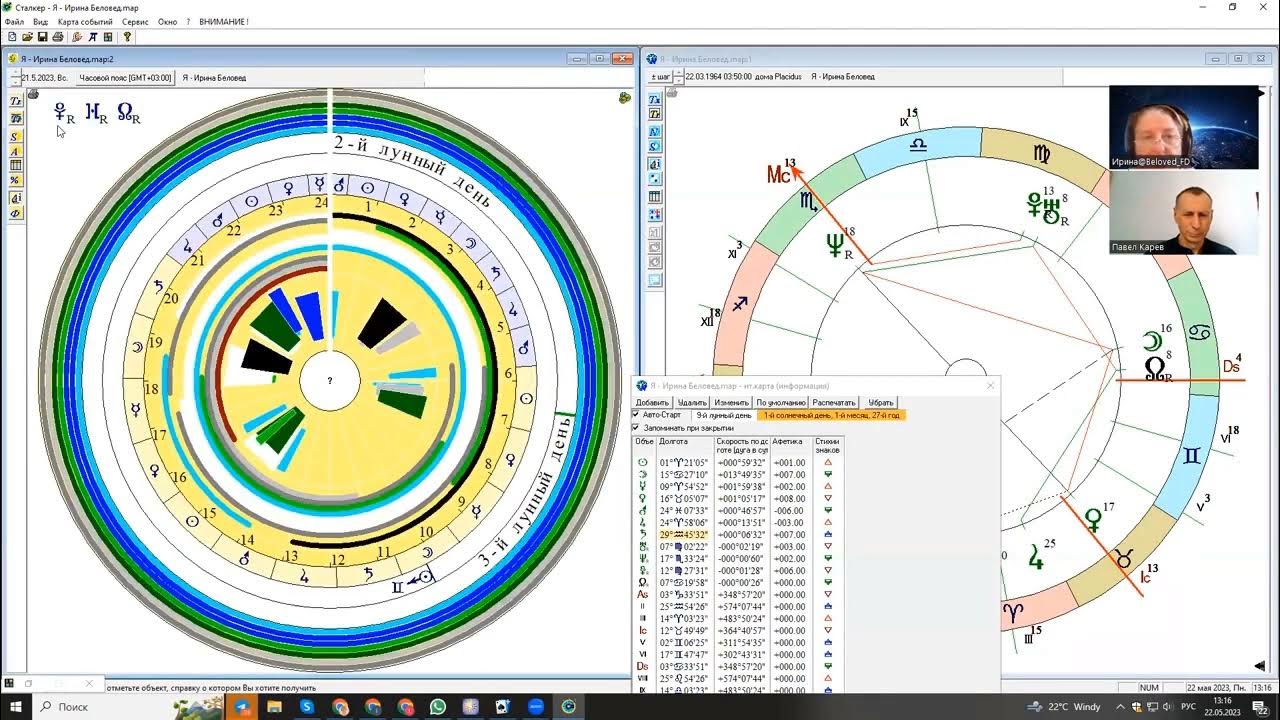Click the small printer icon above natal chart
Screen dimensions: 1280x720
(x=673, y=93)
